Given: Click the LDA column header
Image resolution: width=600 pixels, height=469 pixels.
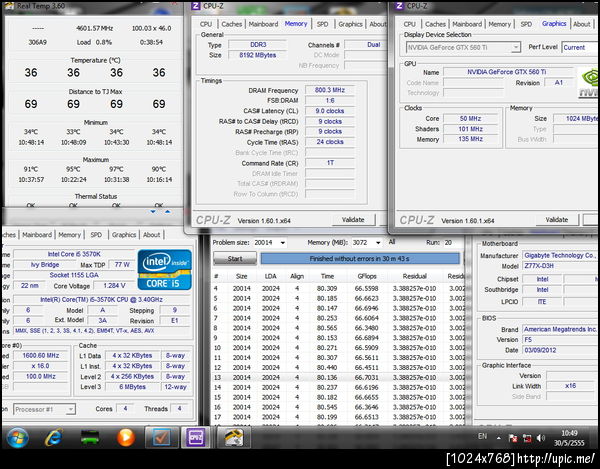Looking at the screenshot, I should tap(271, 276).
